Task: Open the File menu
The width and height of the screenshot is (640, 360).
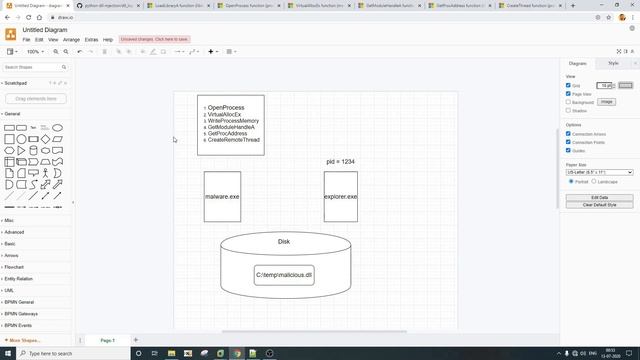Action: click(26, 40)
